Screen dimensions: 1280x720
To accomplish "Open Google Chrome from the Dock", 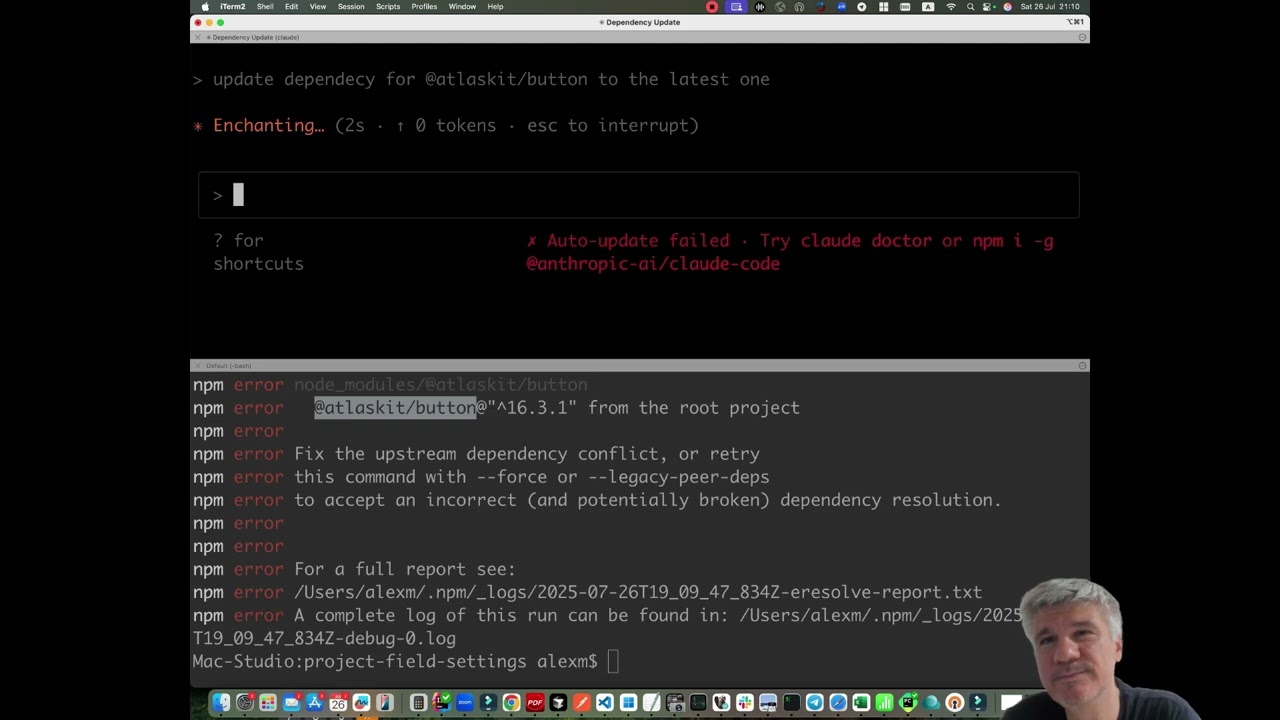I will (511, 703).
